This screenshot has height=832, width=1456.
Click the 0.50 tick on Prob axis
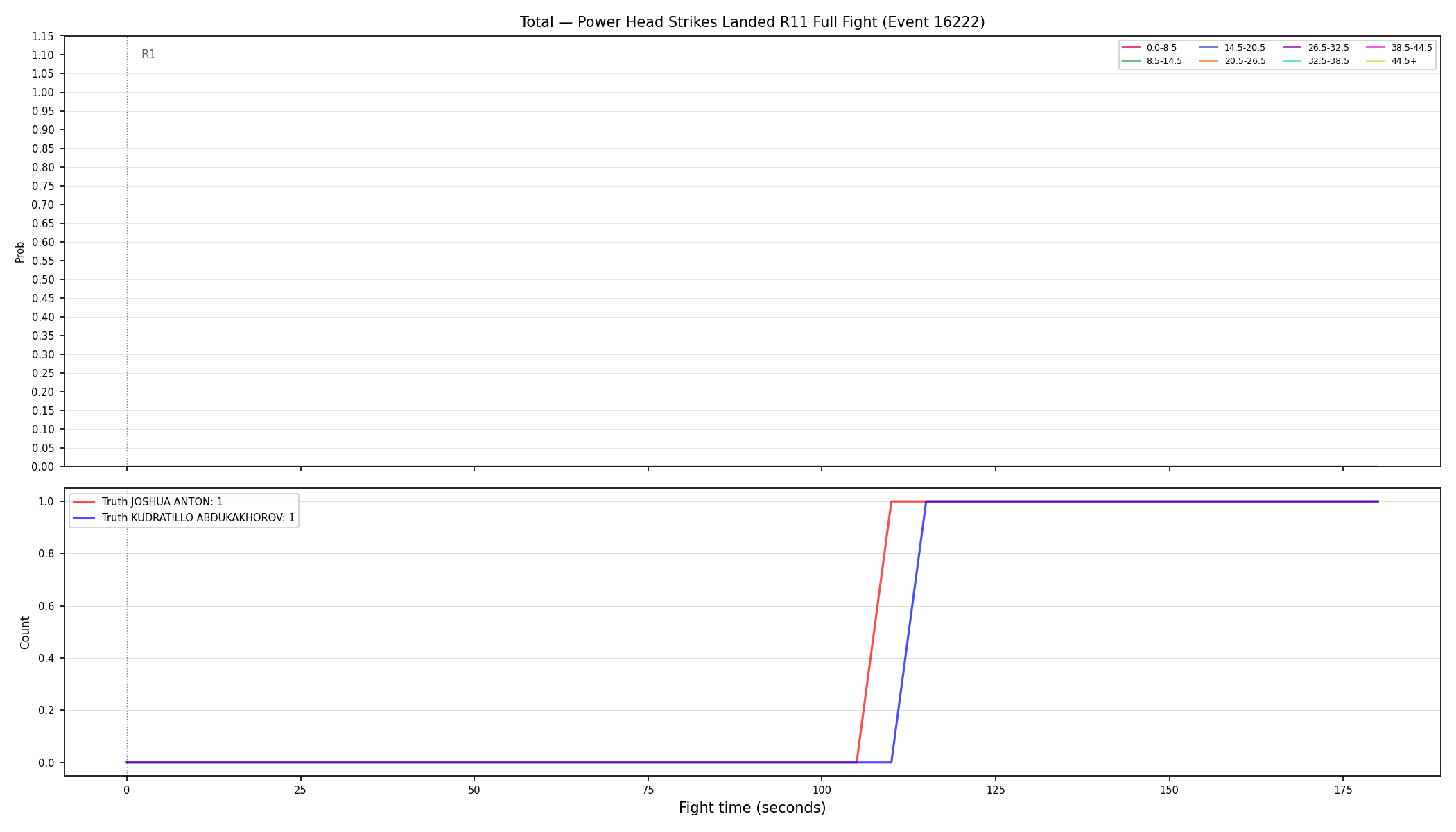tap(42, 279)
